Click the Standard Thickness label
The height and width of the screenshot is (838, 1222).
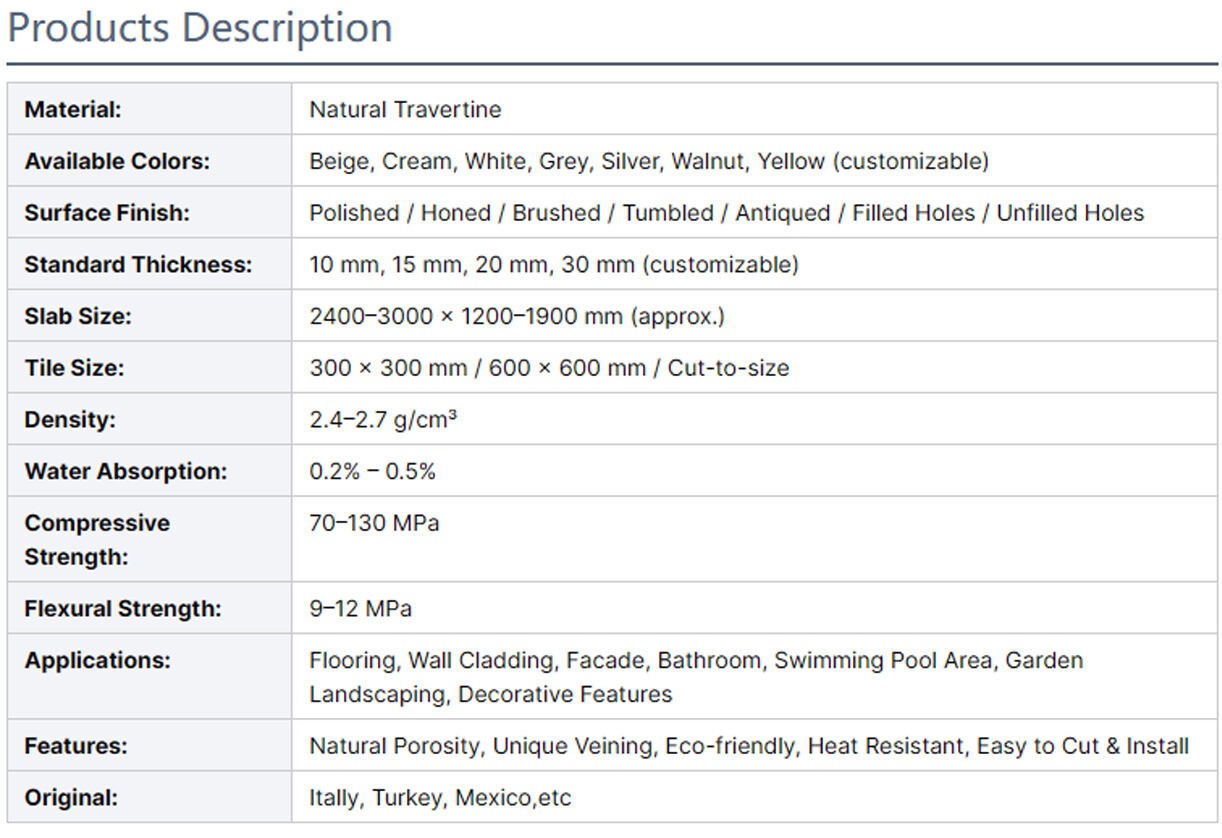click(138, 265)
